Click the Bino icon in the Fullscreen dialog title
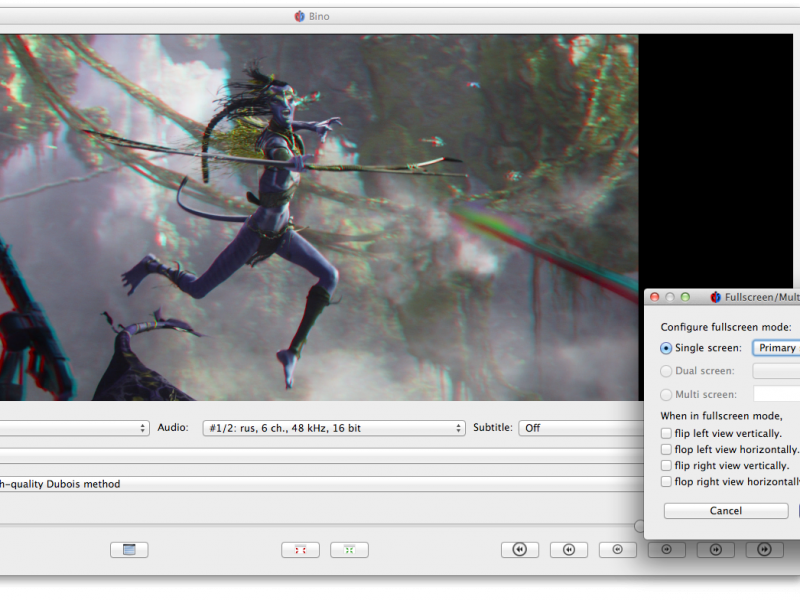This screenshot has width=800, height=600. 715,297
